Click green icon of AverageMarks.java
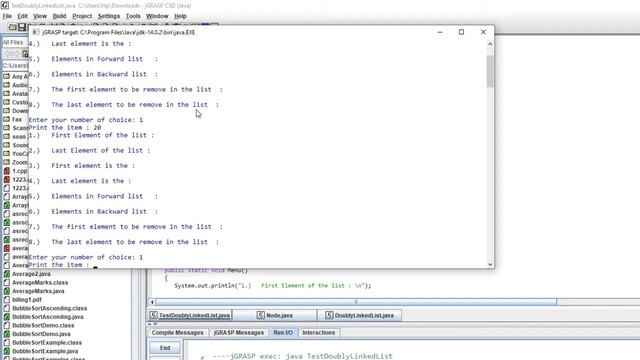 [x=7, y=291]
